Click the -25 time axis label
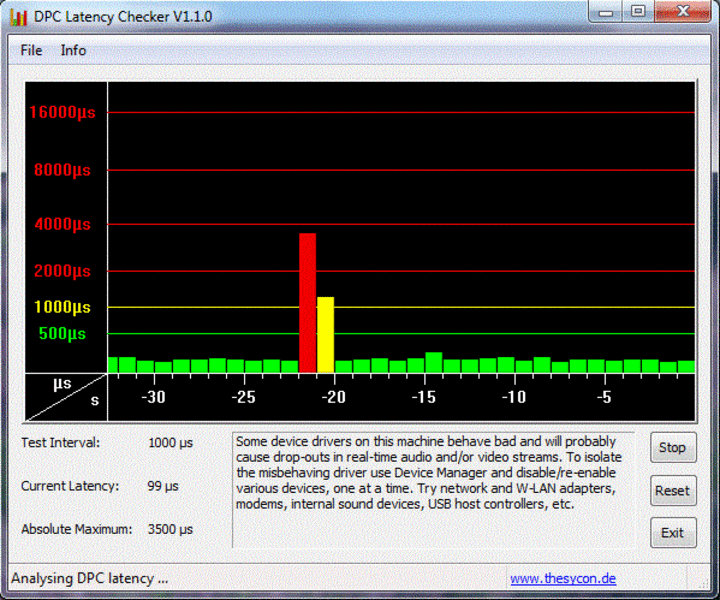 243,397
